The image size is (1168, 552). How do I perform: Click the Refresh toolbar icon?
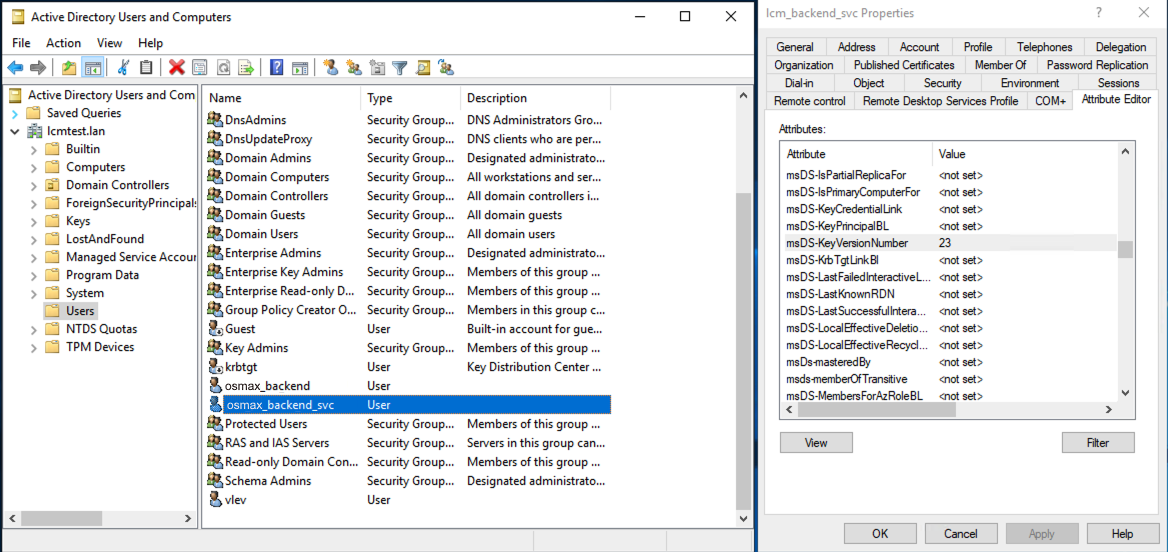tap(223, 68)
